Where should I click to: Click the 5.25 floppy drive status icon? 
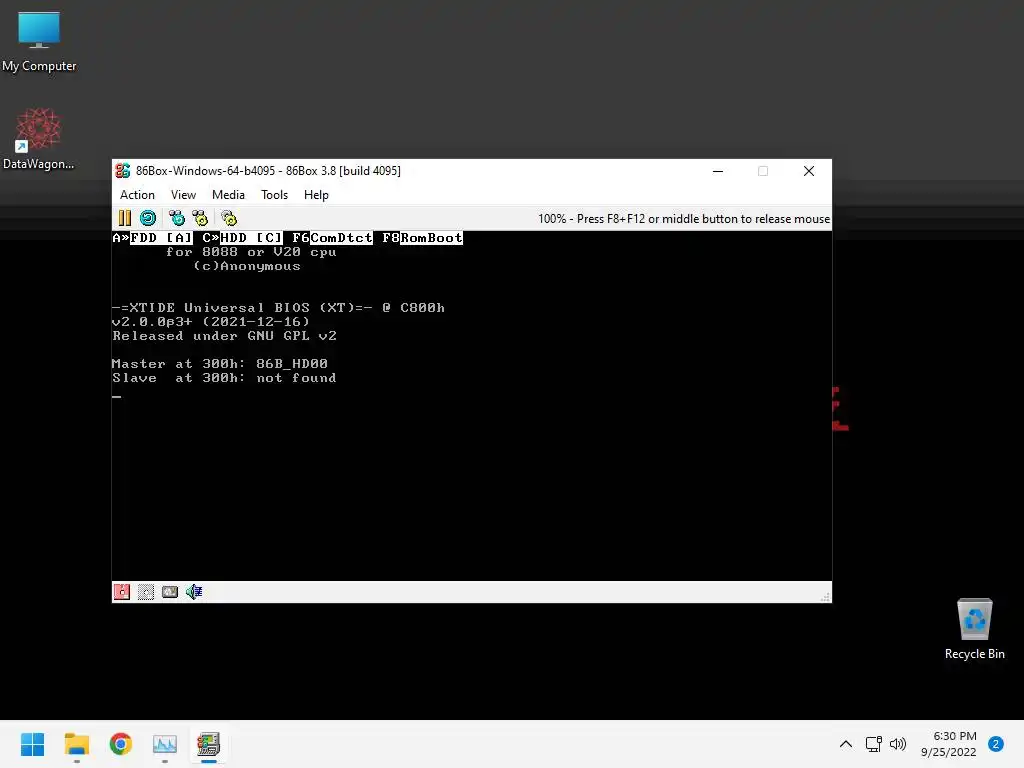pos(146,592)
